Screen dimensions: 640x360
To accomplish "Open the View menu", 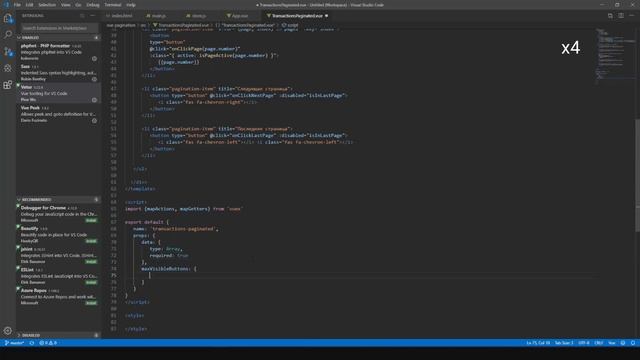I will pos(65,5).
